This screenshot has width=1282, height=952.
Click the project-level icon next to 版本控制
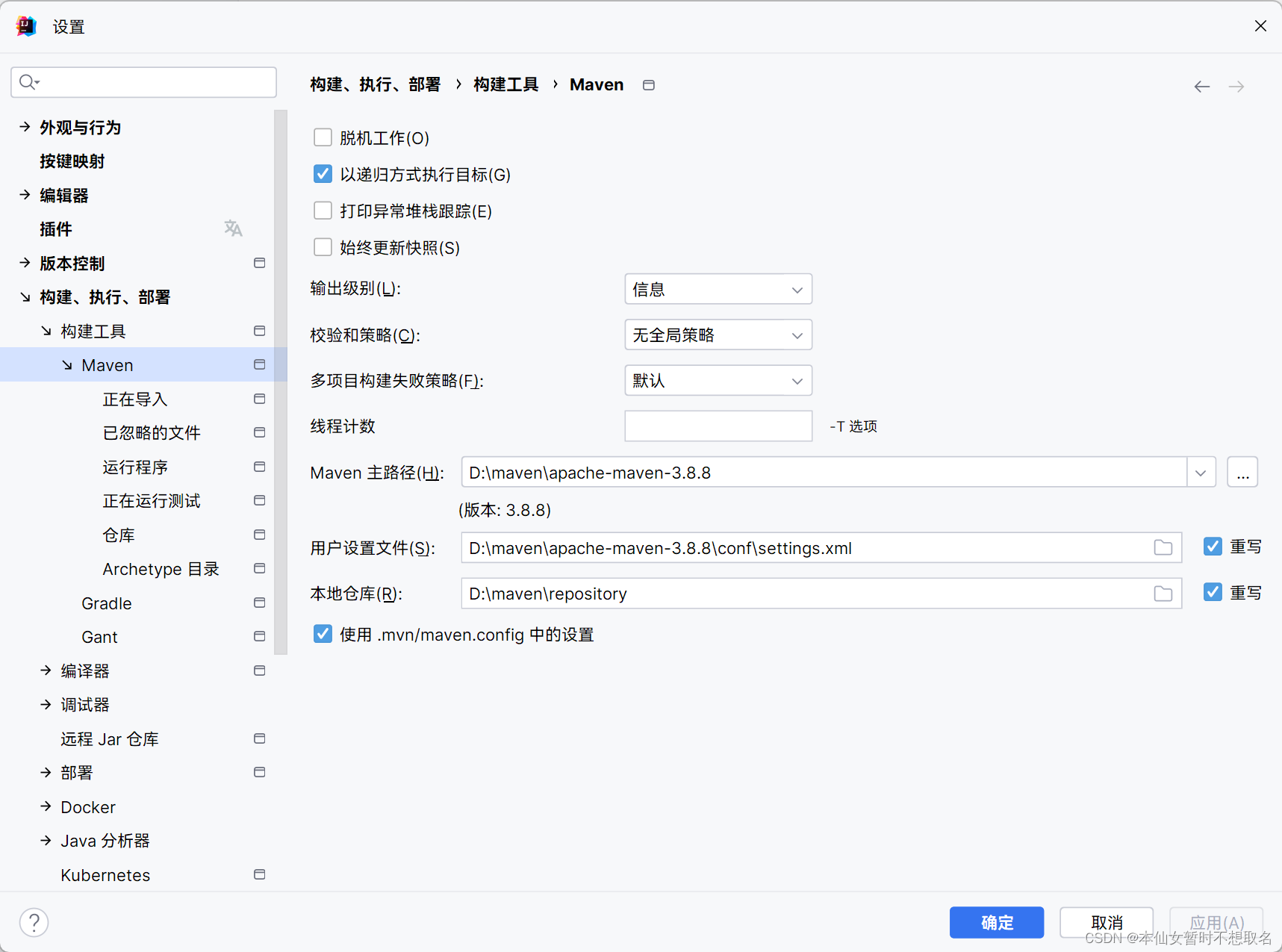(x=259, y=263)
